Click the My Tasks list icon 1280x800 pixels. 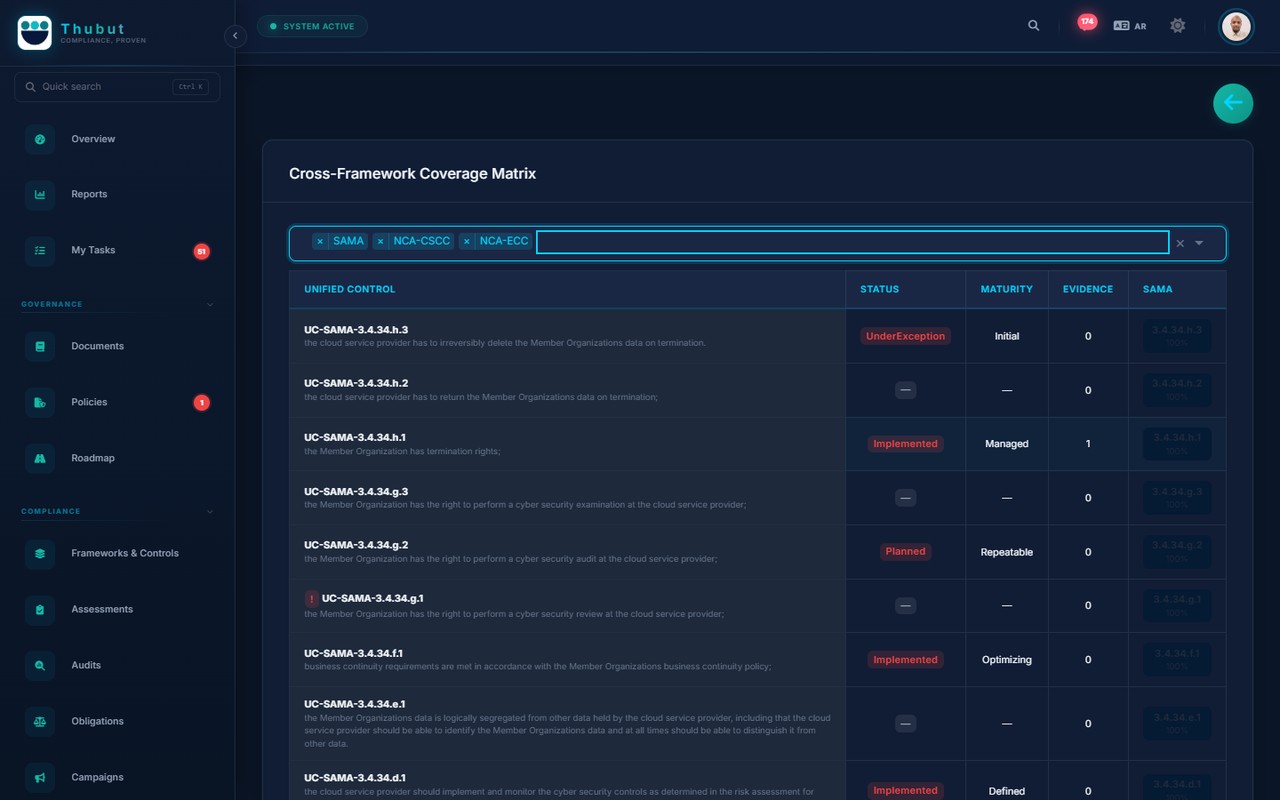pos(40,251)
